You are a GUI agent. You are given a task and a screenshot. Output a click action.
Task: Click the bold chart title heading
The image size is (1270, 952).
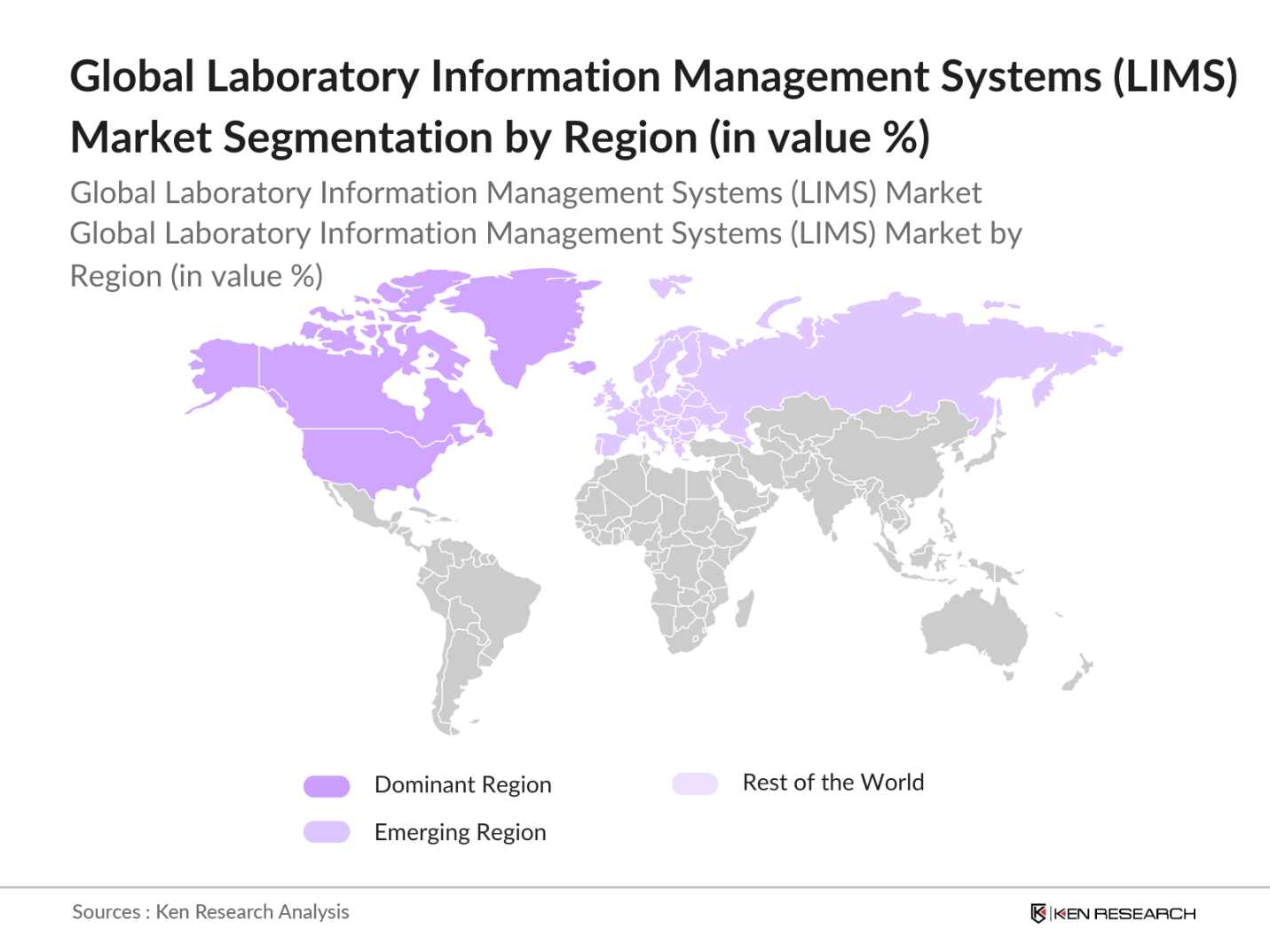point(653,106)
